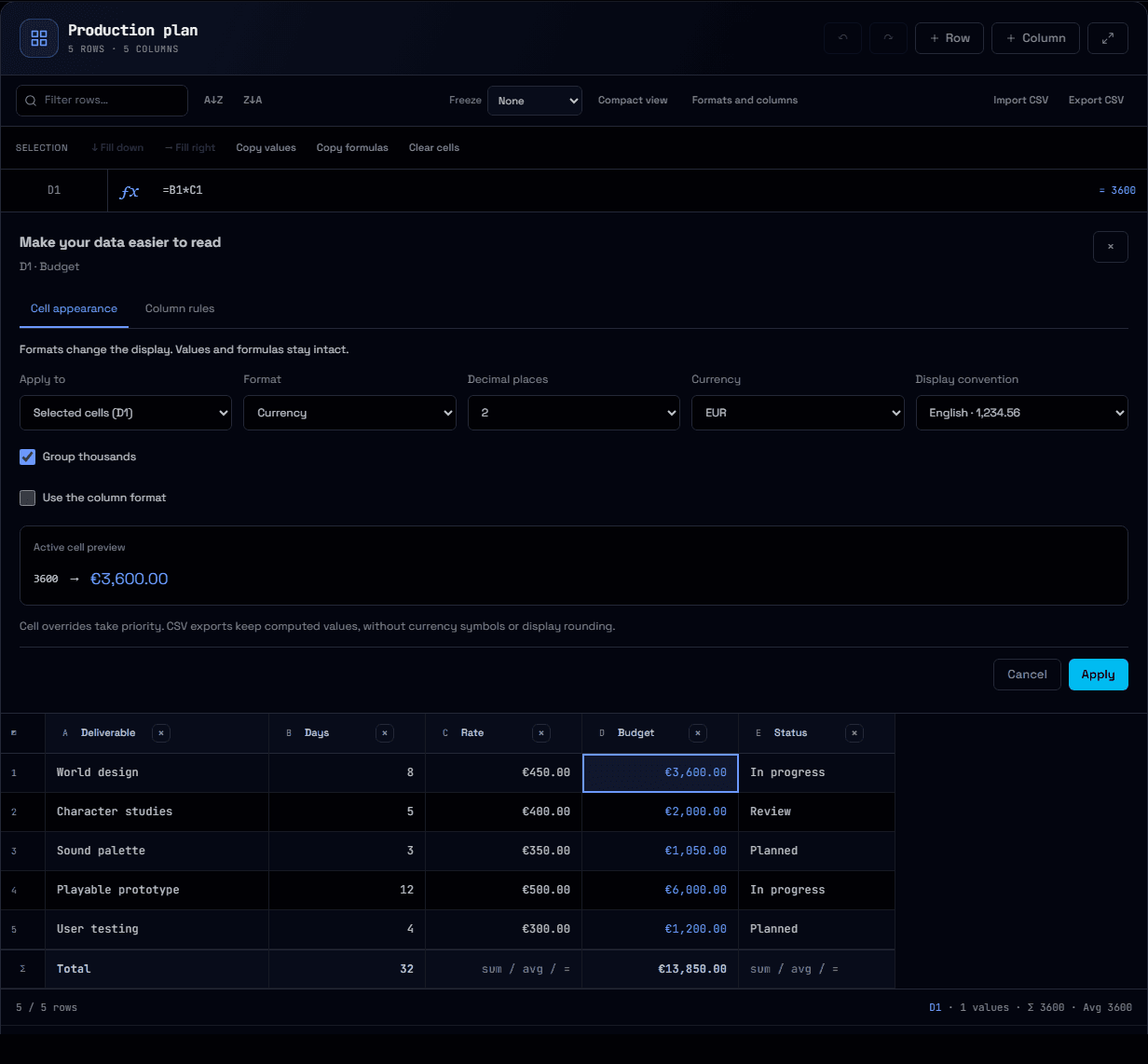This screenshot has width=1148, height=1064.
Task: Focus the Filter rows search field
Action: pyautogui.click(x=102, y=101)
